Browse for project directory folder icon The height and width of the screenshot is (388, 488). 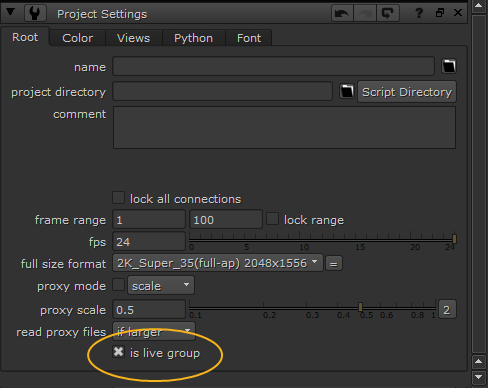coord(347,91)
